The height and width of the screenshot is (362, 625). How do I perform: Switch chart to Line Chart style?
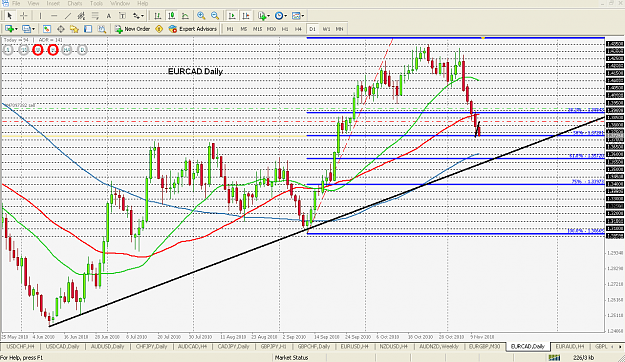click(x=185, y=16)
